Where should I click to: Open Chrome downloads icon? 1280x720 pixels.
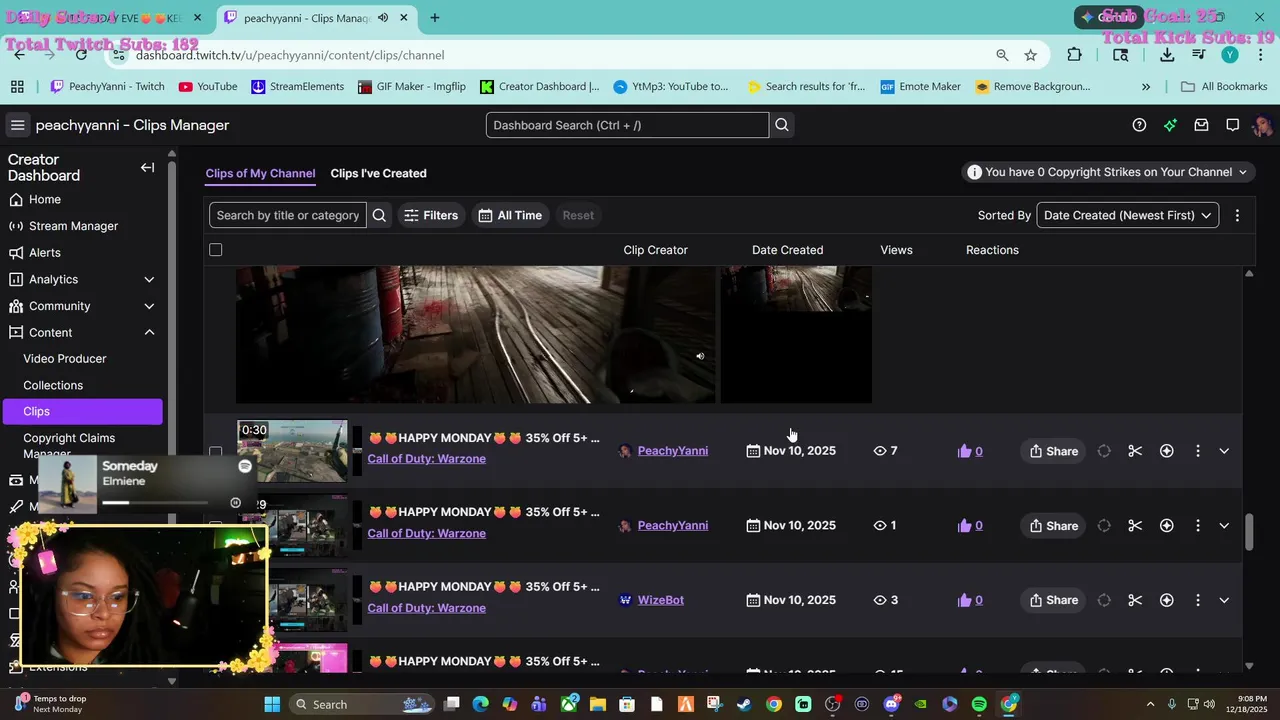[1167, 55]
